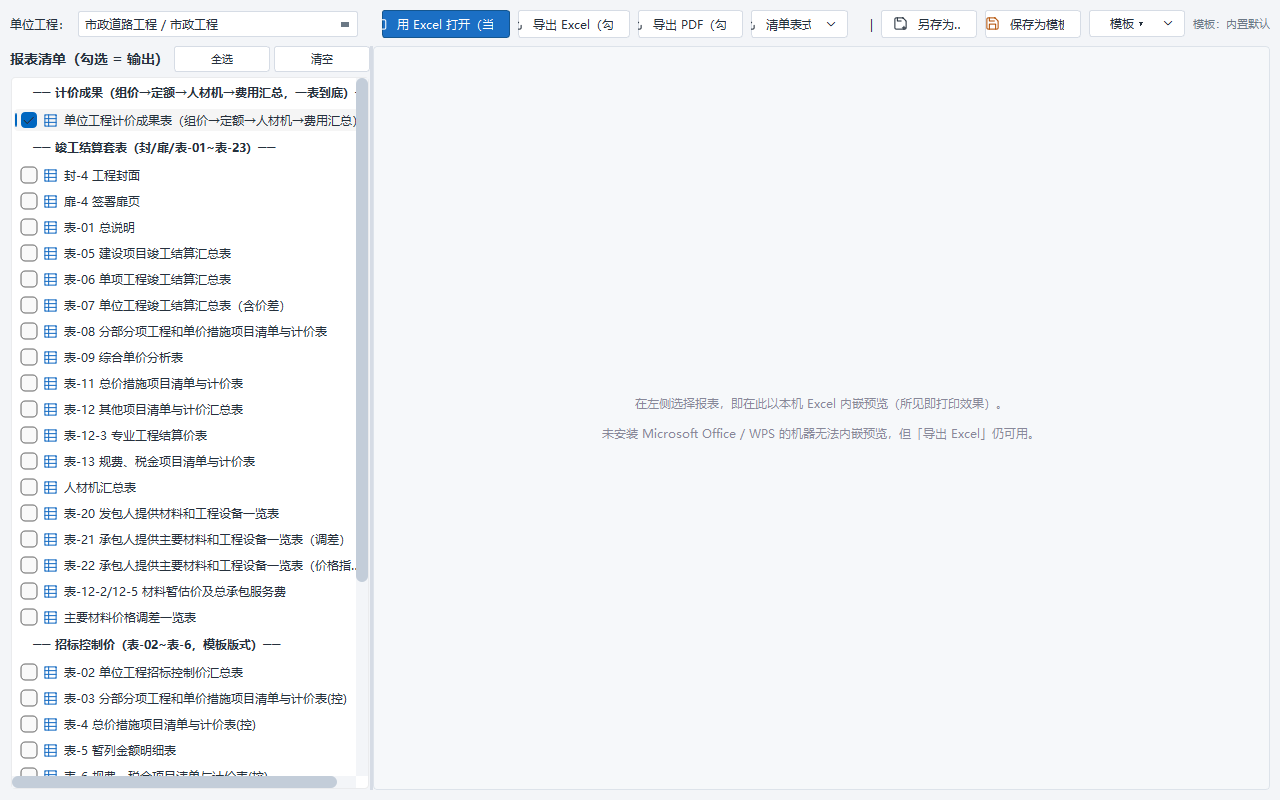Click the table icon beside 扉-4 签署扉页
The height and width of the screenshot is (800, 1280).
tap(51, 201)
